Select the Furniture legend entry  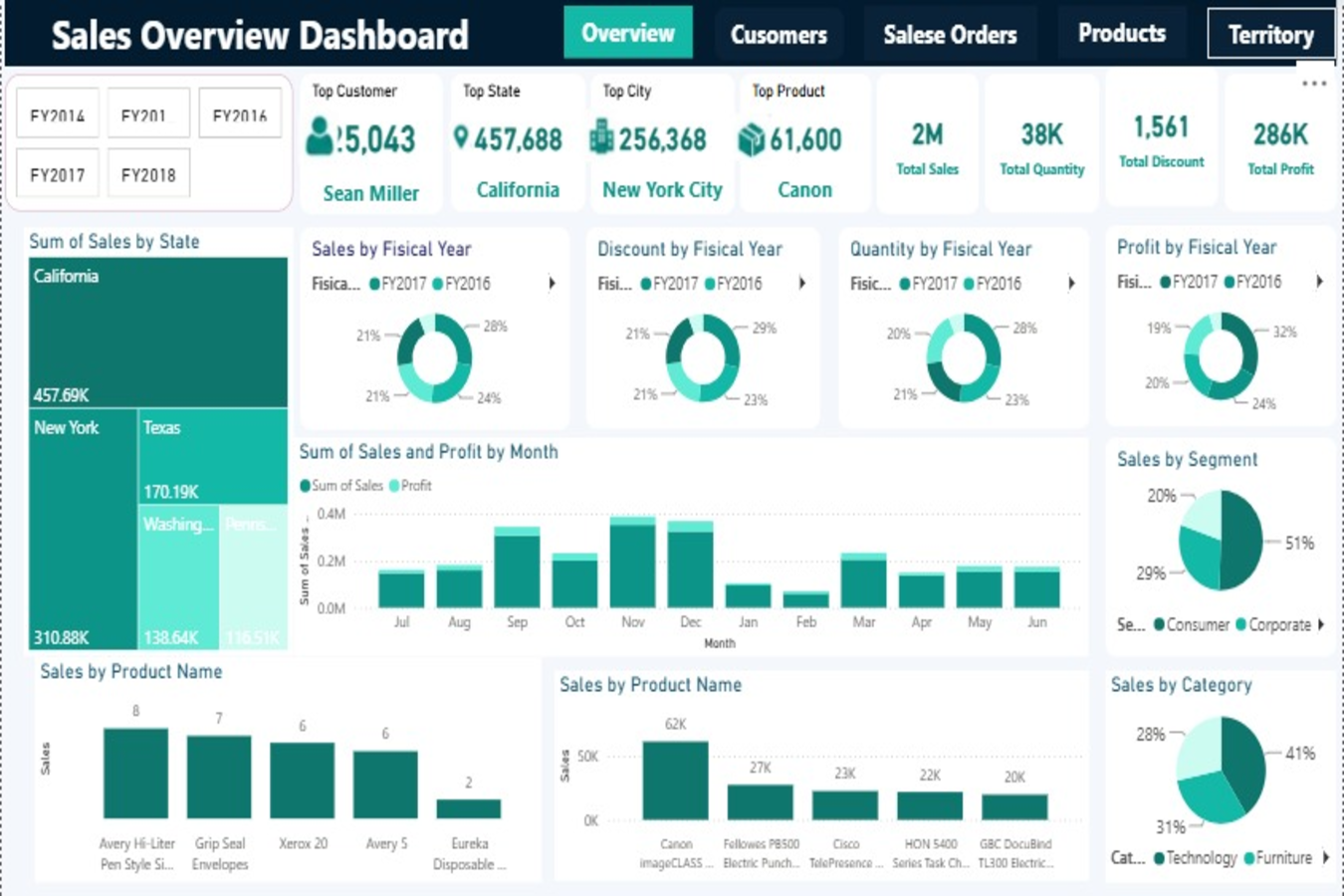(1278, 857)
